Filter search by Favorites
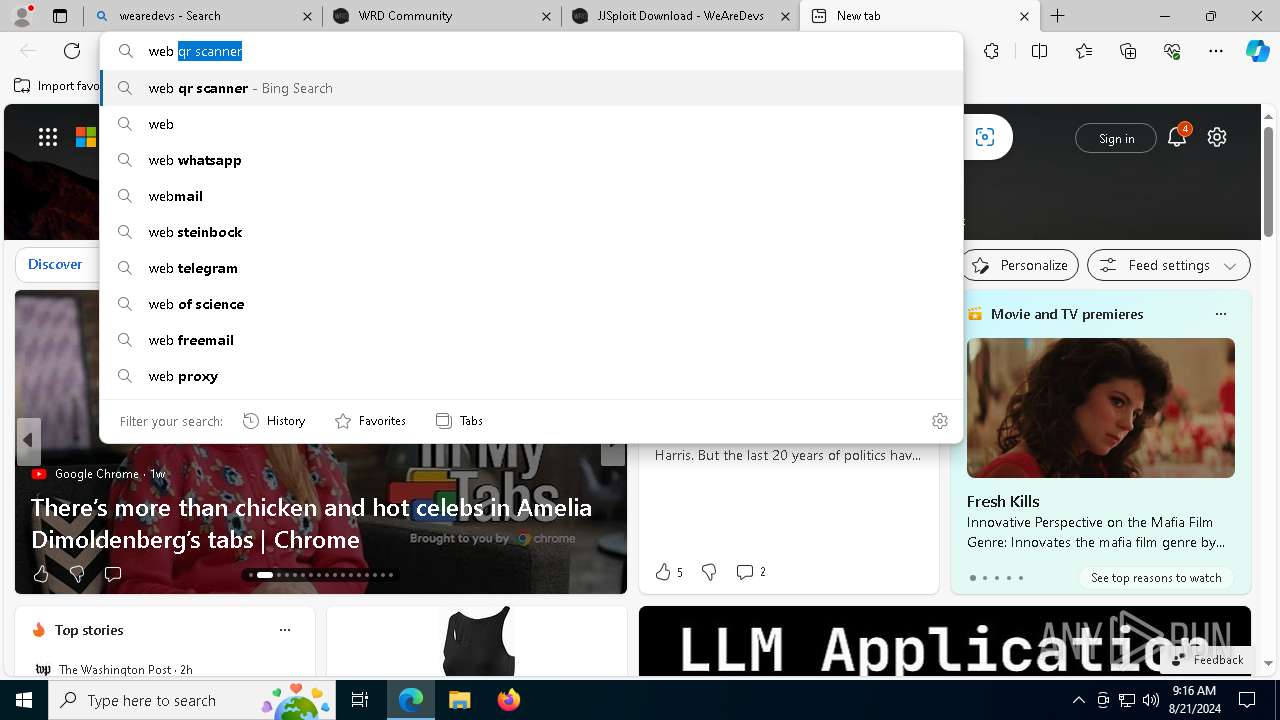This screenshot has width=1280, height=720. (370, 421)
